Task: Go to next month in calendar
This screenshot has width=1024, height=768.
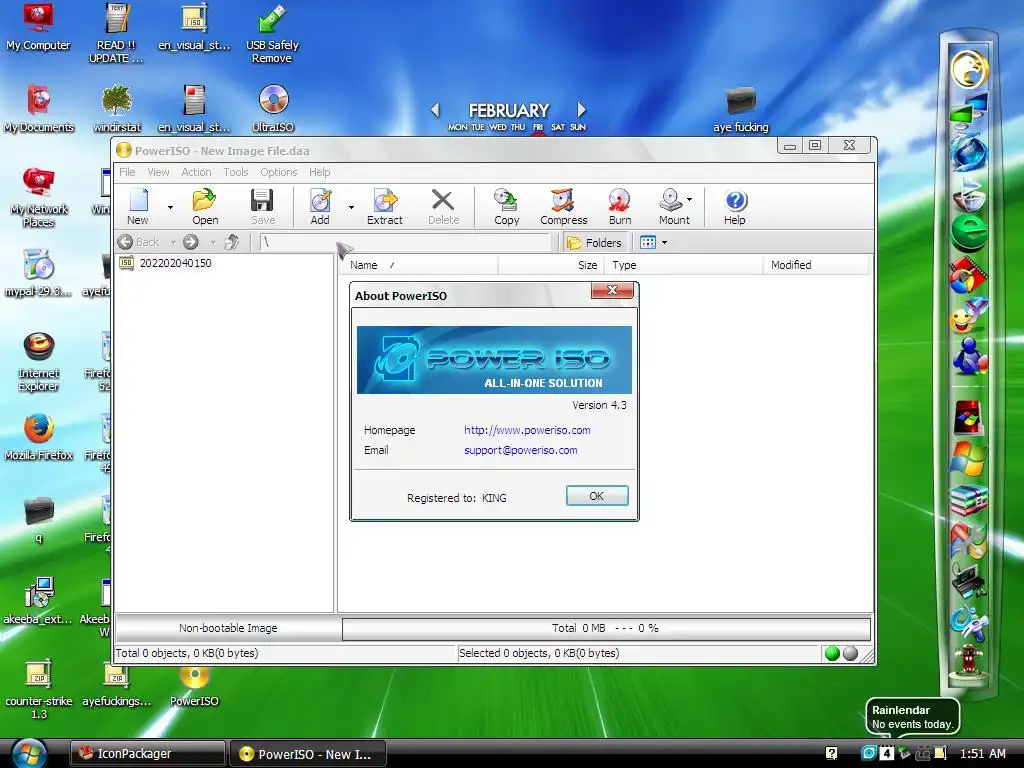Action: [581, 110]
